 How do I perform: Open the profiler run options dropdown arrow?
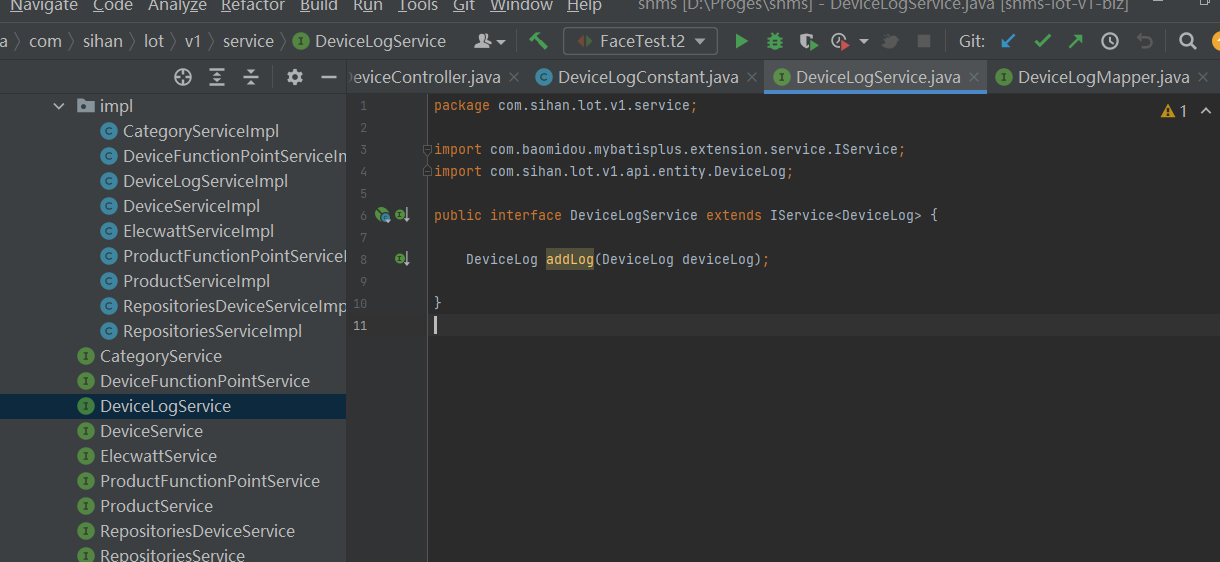(x=864, y=41)
